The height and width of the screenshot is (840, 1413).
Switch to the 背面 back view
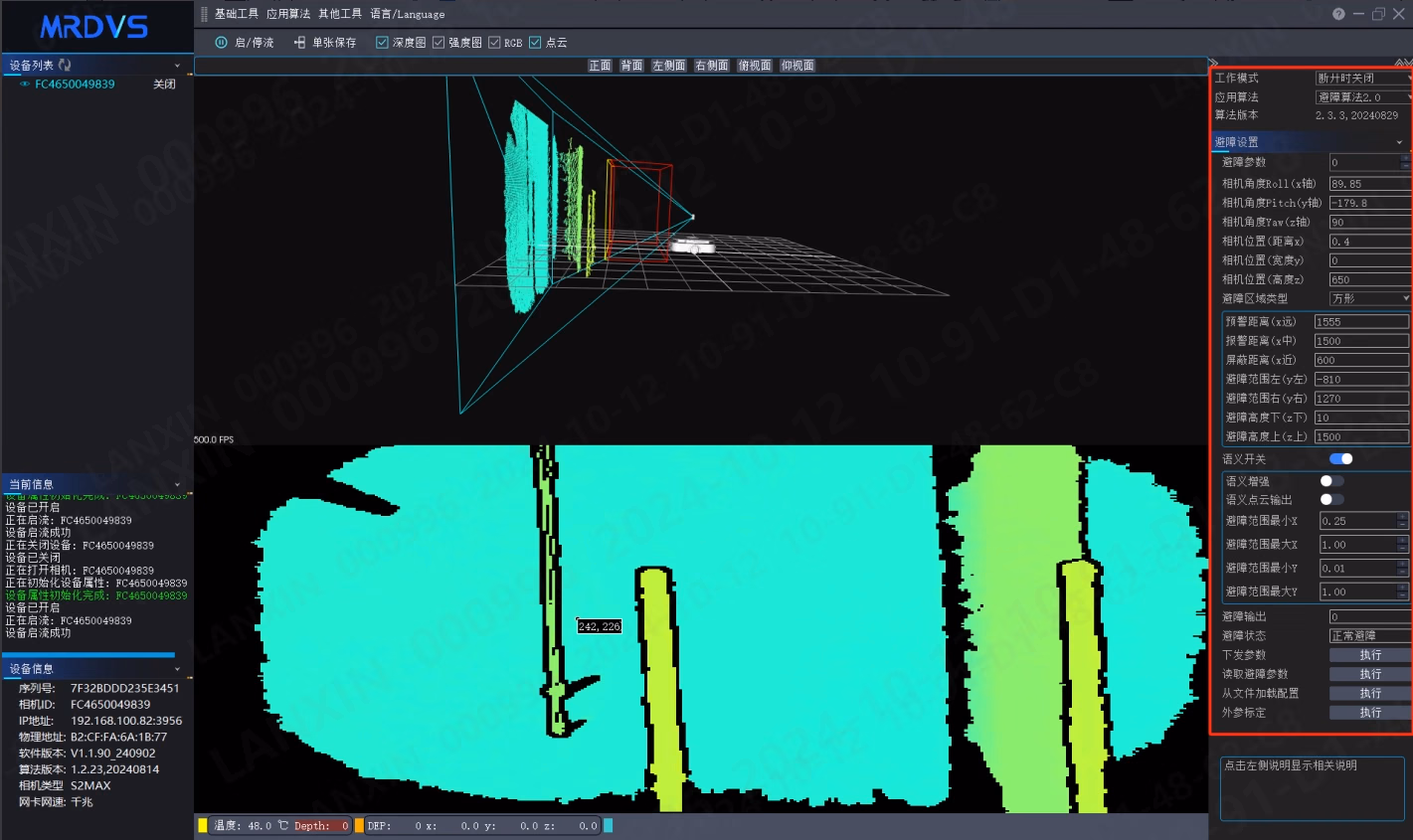[x=631, y=66]
